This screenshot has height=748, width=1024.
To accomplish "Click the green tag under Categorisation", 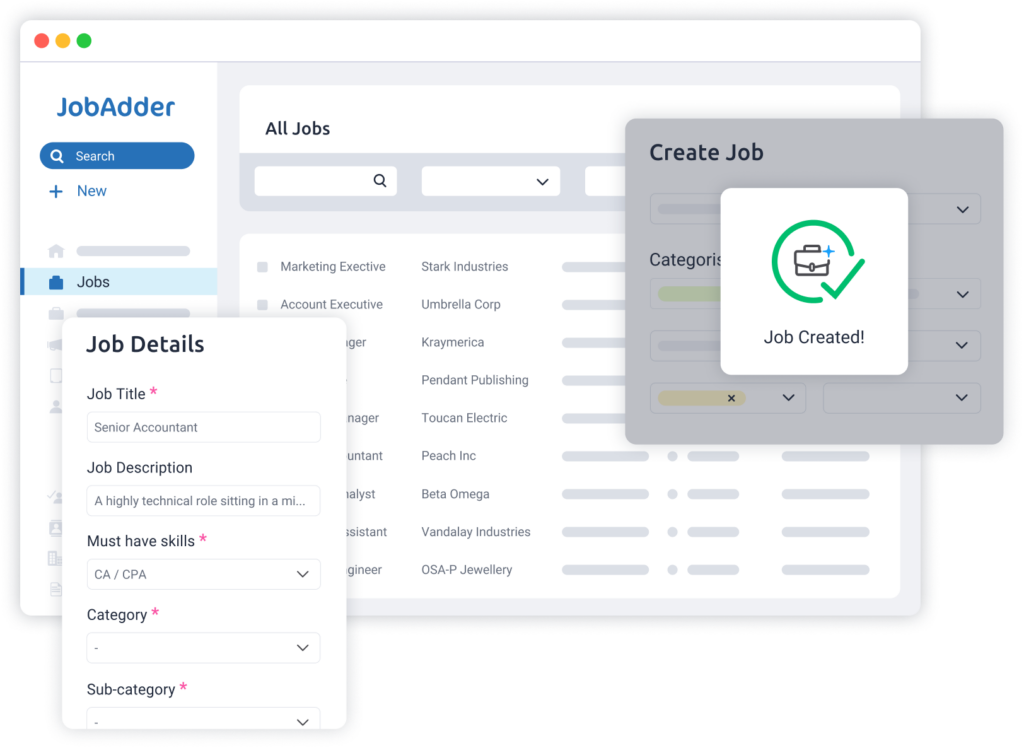I will point(688,294).
